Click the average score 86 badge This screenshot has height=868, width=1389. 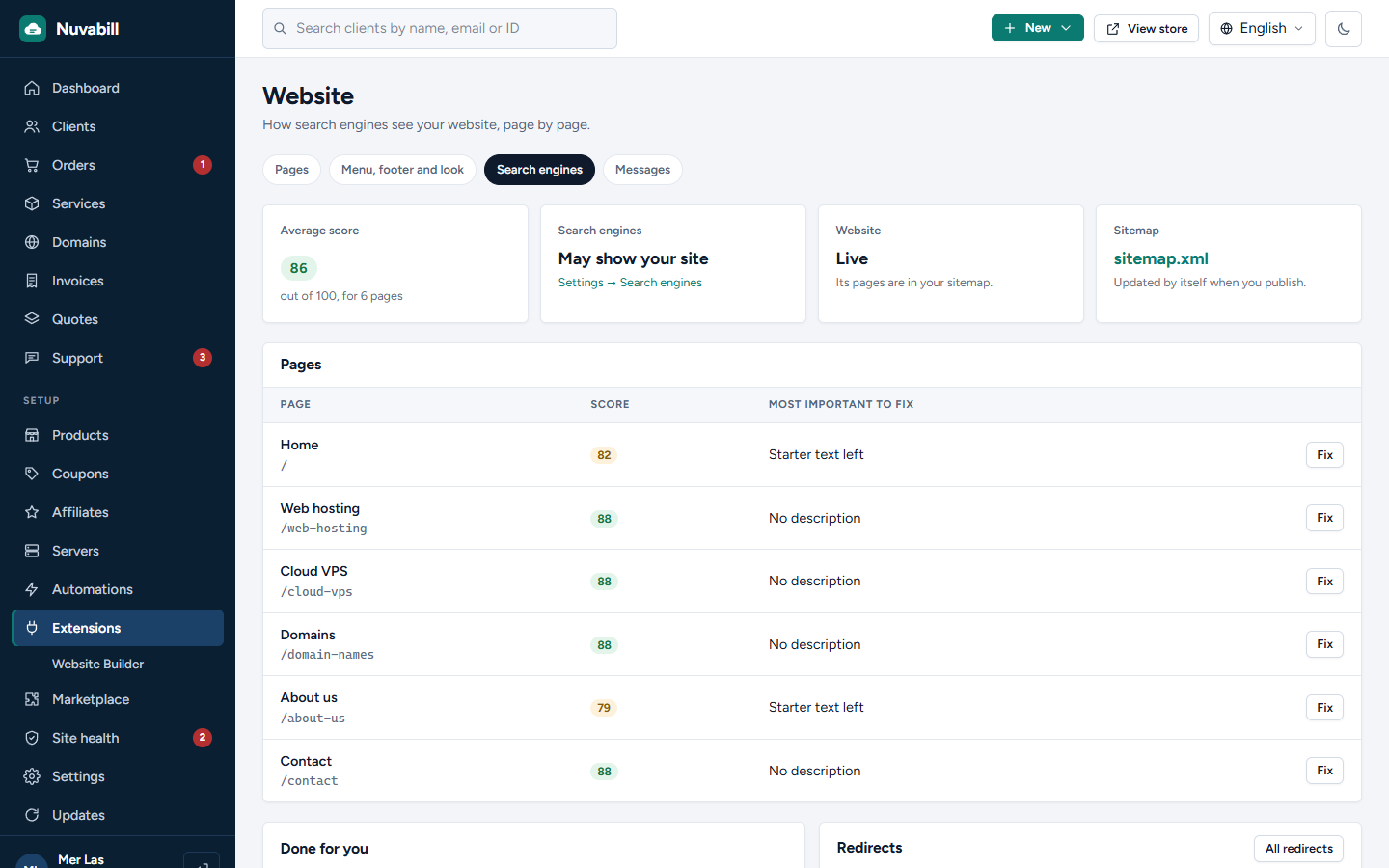point(299,268)
